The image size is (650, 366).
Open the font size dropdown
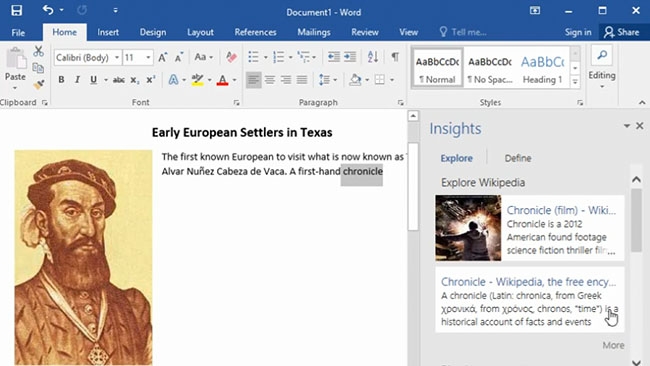click(148, 58)
